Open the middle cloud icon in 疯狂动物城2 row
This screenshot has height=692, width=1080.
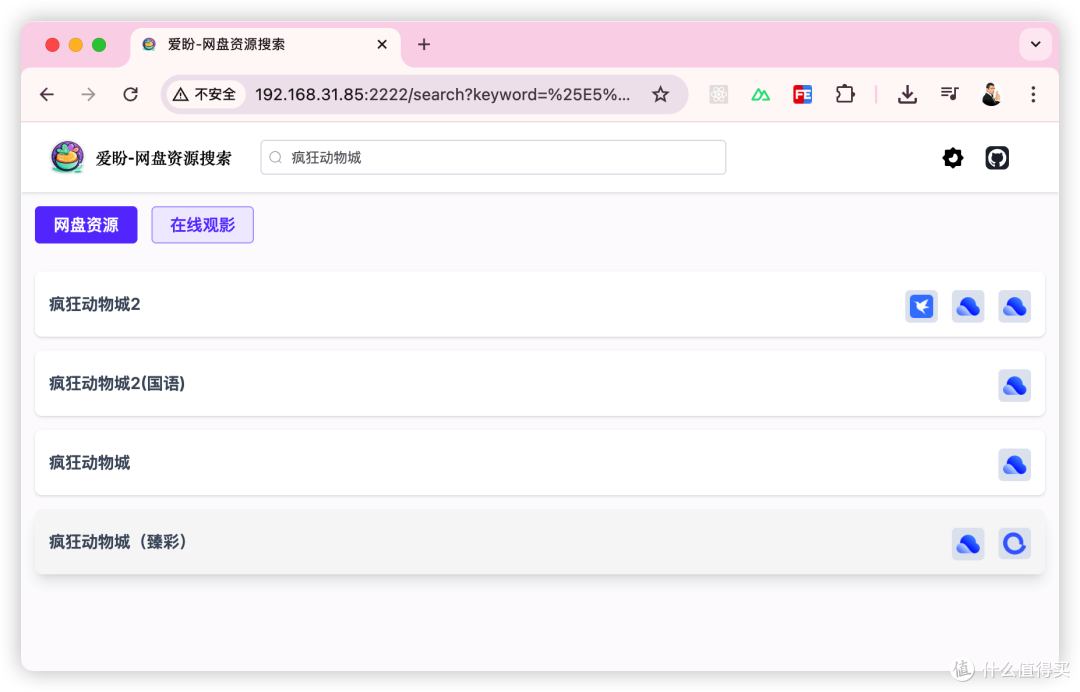968,306
